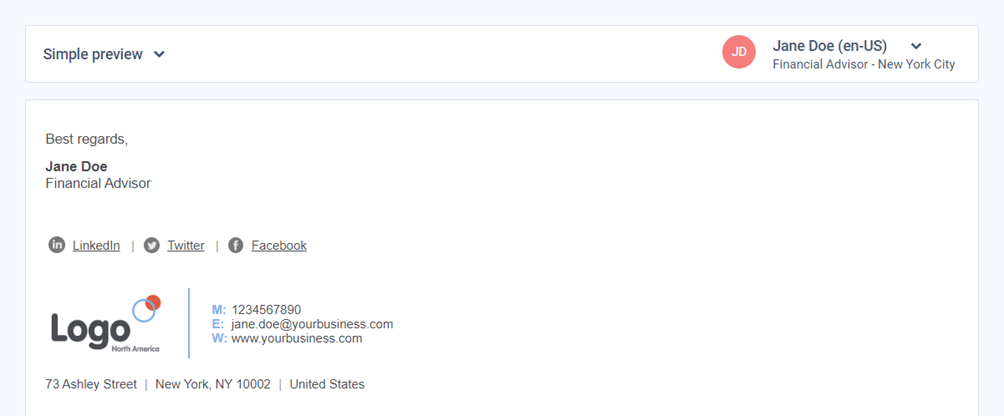Expand the Simple preview dropdown chevron
The image size is (1004, 416).
[159, 54]
